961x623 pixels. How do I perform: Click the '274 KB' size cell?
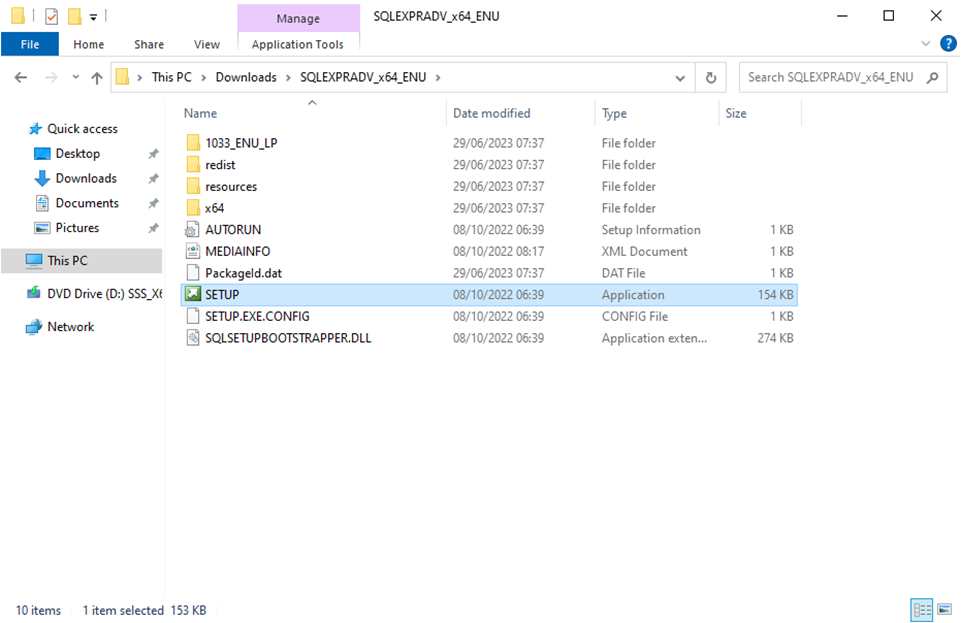(x=775, y=338)
